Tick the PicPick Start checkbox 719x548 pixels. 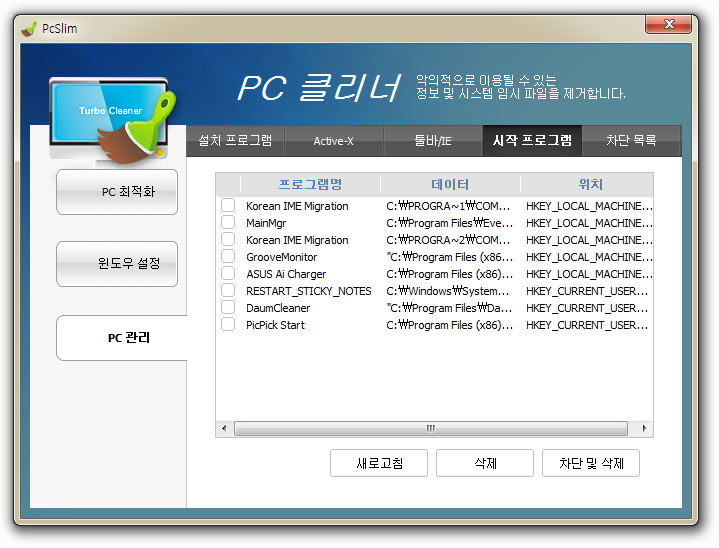228,325
